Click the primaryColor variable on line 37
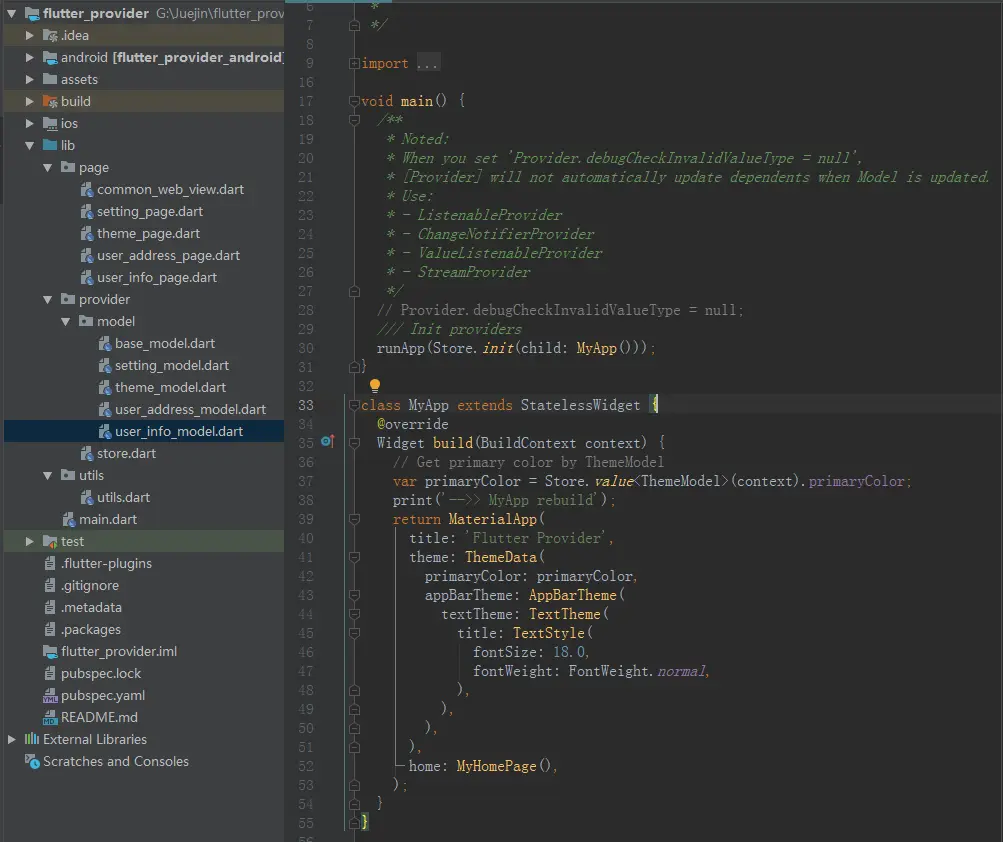This screenshot has height=842, width=1003. pos(473,481)
